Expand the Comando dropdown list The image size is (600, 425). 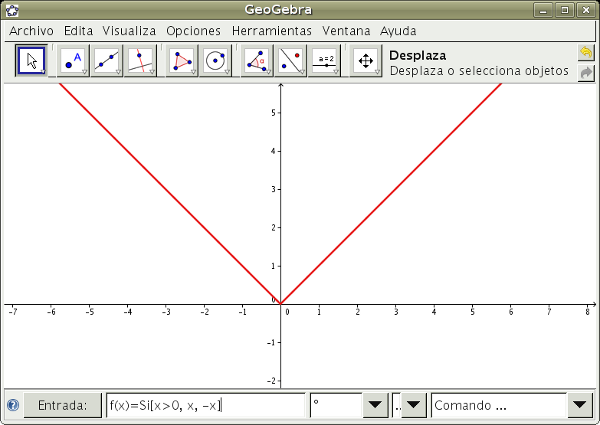(581, 406)
